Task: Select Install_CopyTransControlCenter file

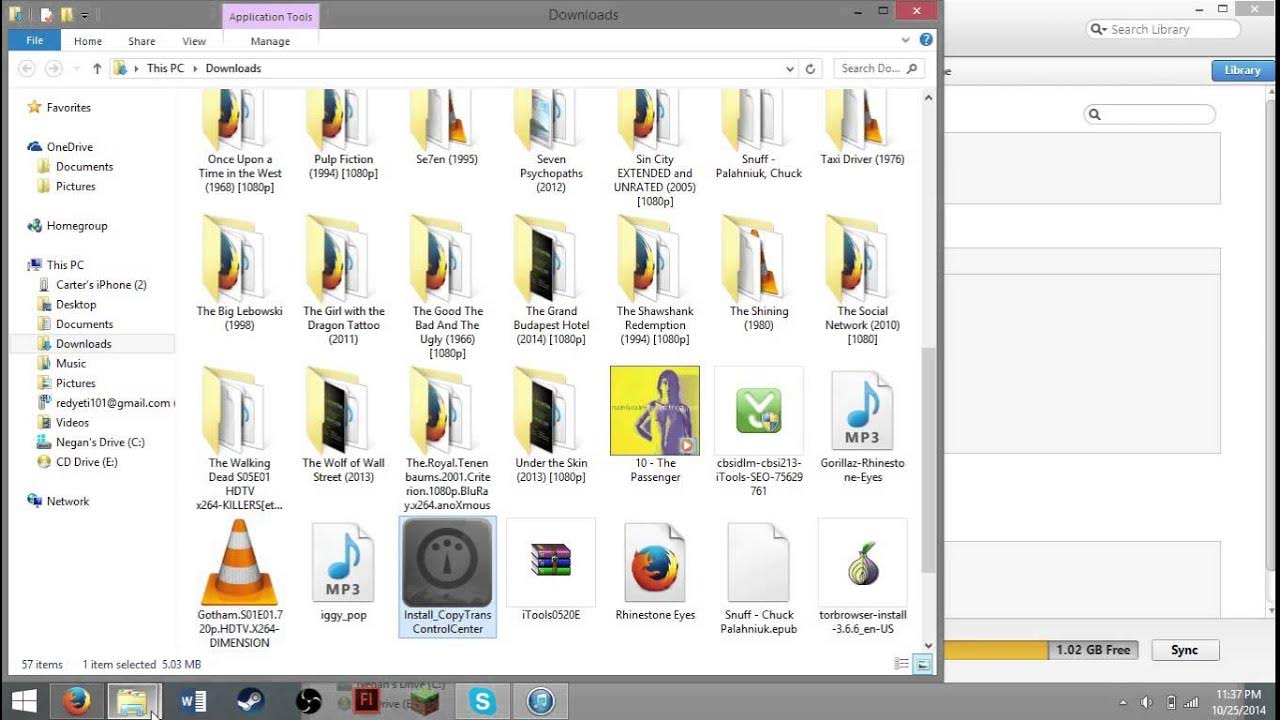Action: [x=448, y=577]
